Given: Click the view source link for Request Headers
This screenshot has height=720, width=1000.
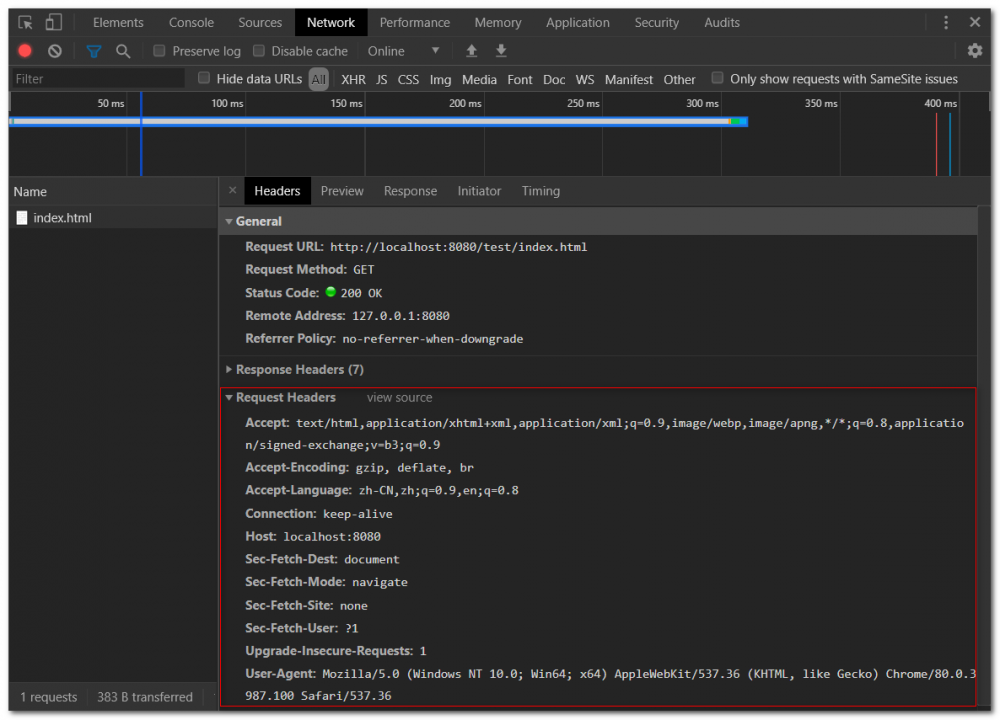Looking at the screenshot, I should (x=398, y=397).
